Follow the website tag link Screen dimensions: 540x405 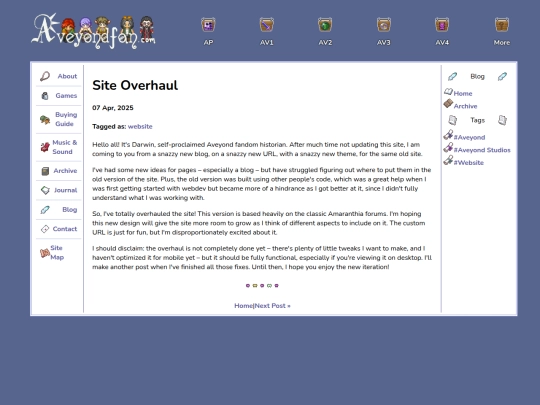(140, 126)
